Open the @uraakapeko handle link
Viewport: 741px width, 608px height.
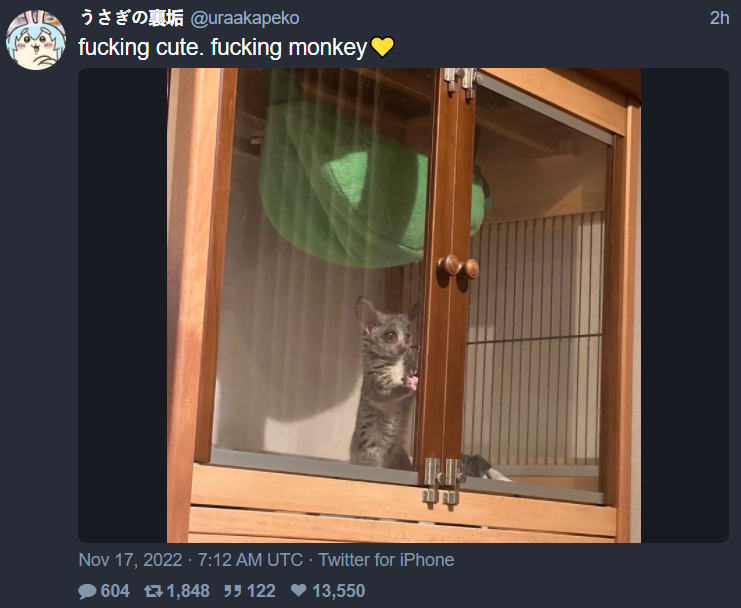point(245,18)
